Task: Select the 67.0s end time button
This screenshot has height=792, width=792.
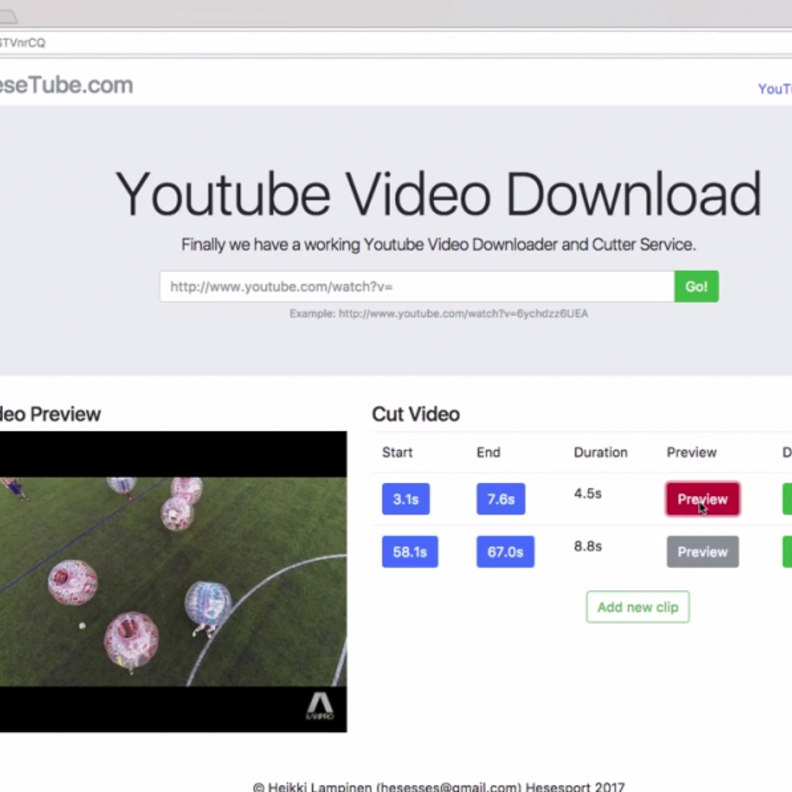Action: pos(505,552)
